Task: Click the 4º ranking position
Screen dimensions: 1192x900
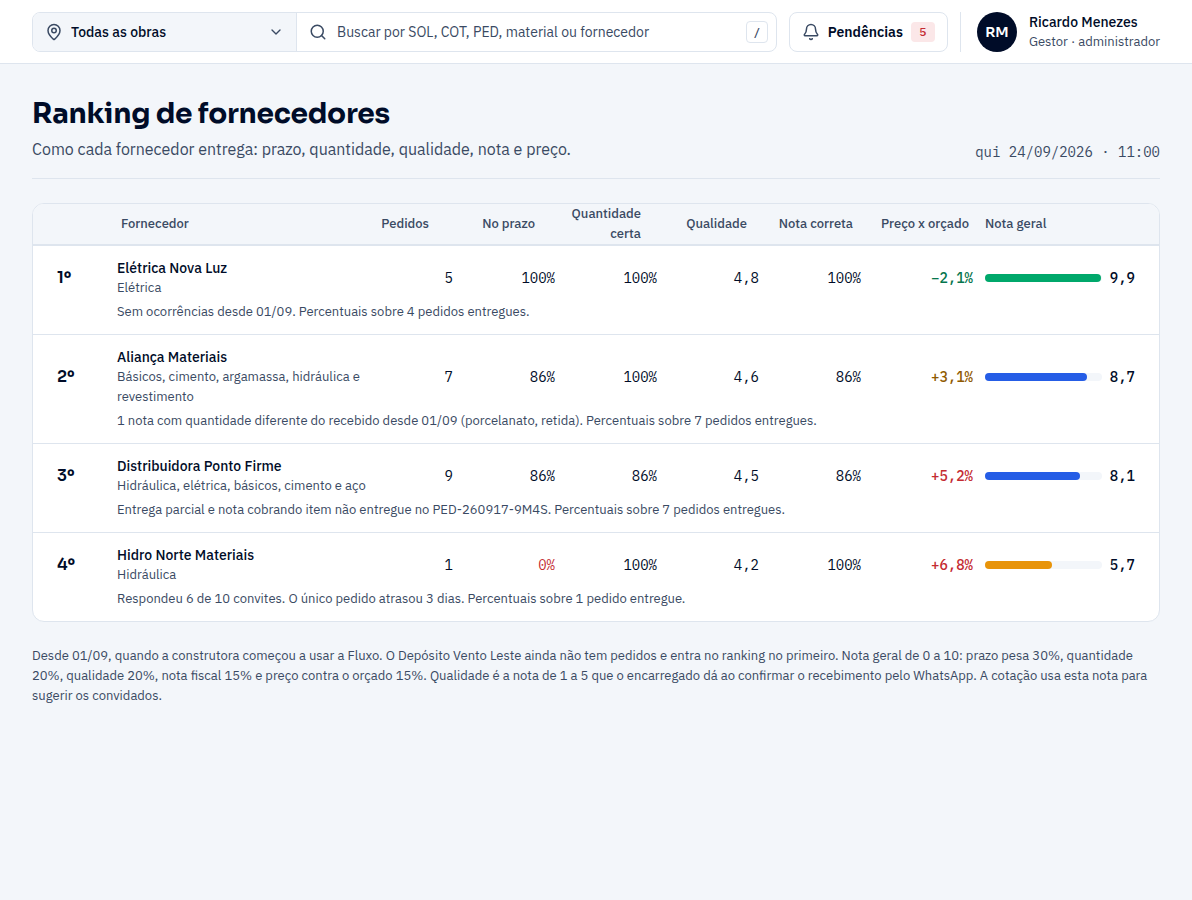Action: pos(66,563)
